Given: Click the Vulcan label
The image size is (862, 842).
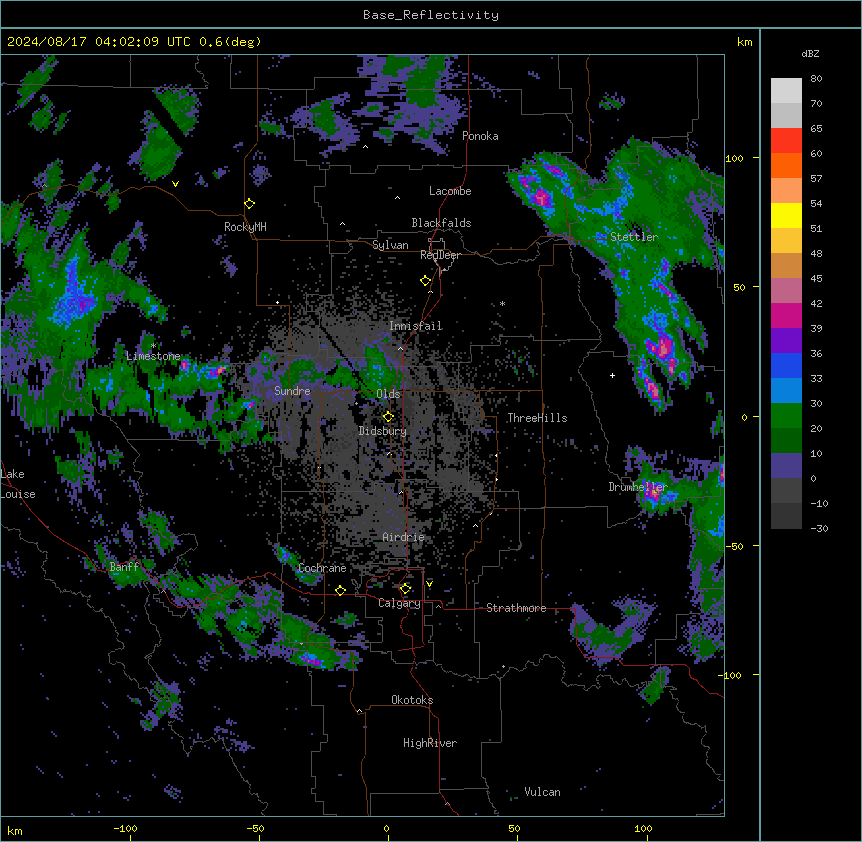Looking at the screenshot, I should click(542, 792).
